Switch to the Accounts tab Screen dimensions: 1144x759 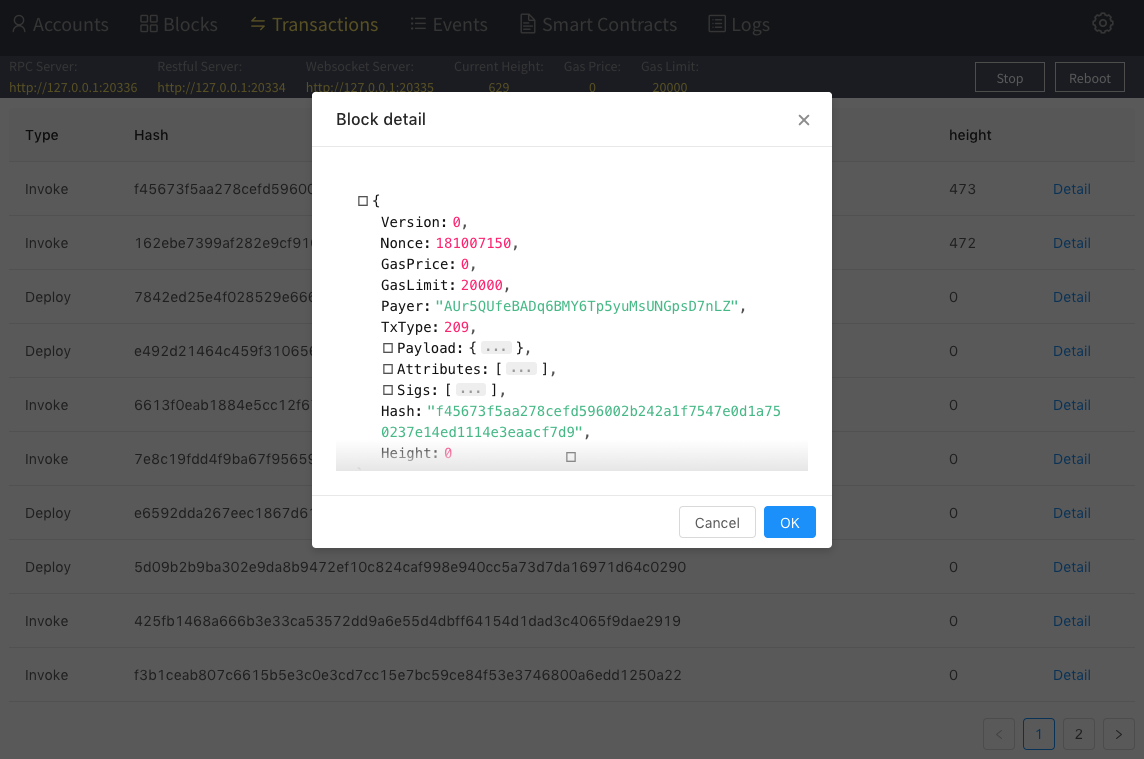[60, 24]
